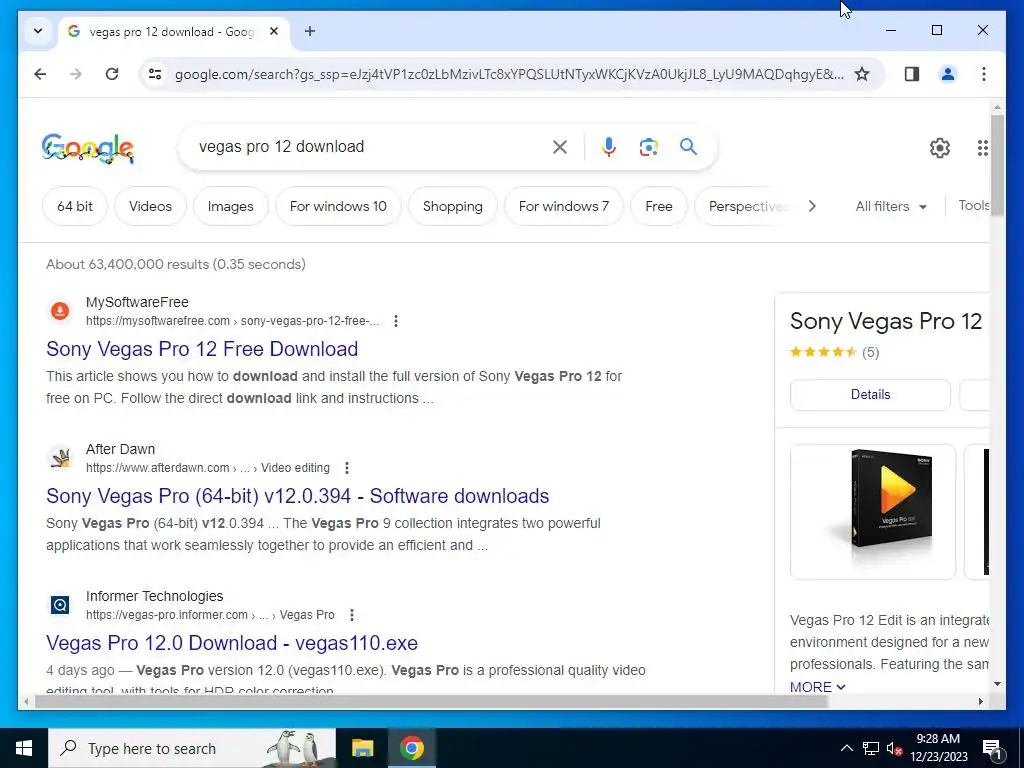This screenshot has height=768, width=1024.
Task: Open the Windows Start menu
Action: pos(24,748)
